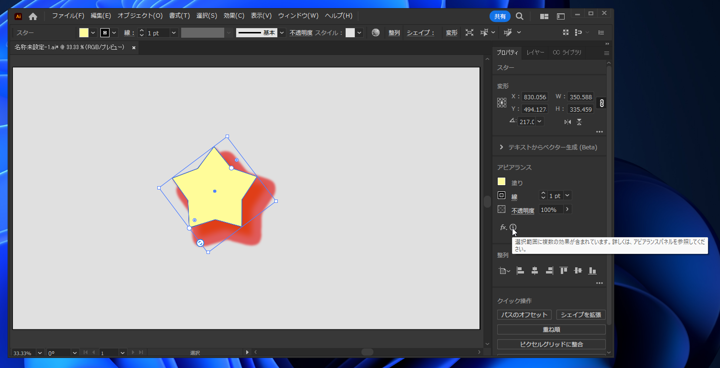720x368 pixels.
Task: Click the シェイプを拡張 button
Action: [581, 315]
